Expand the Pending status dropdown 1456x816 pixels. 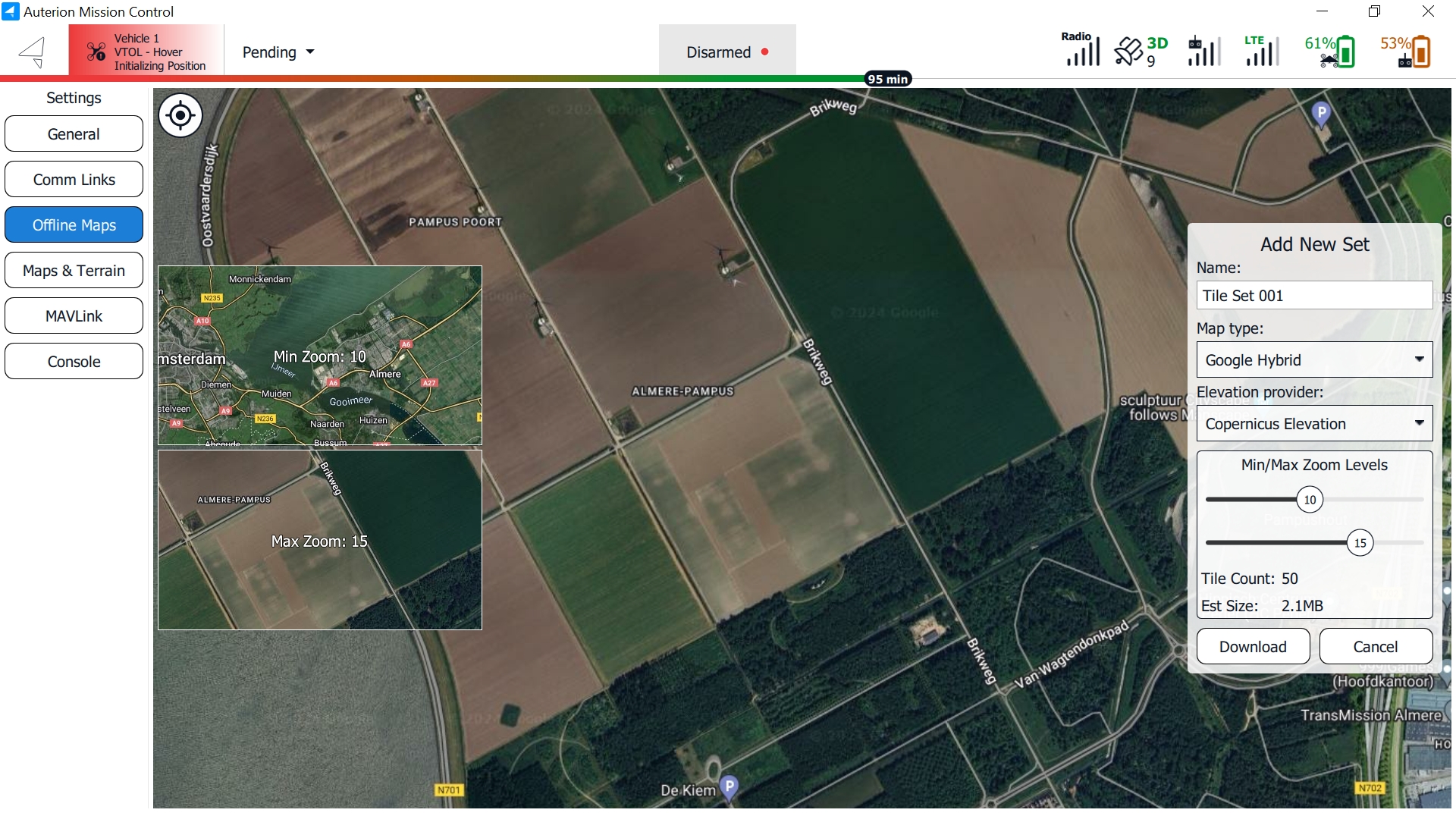click(278, 52)
